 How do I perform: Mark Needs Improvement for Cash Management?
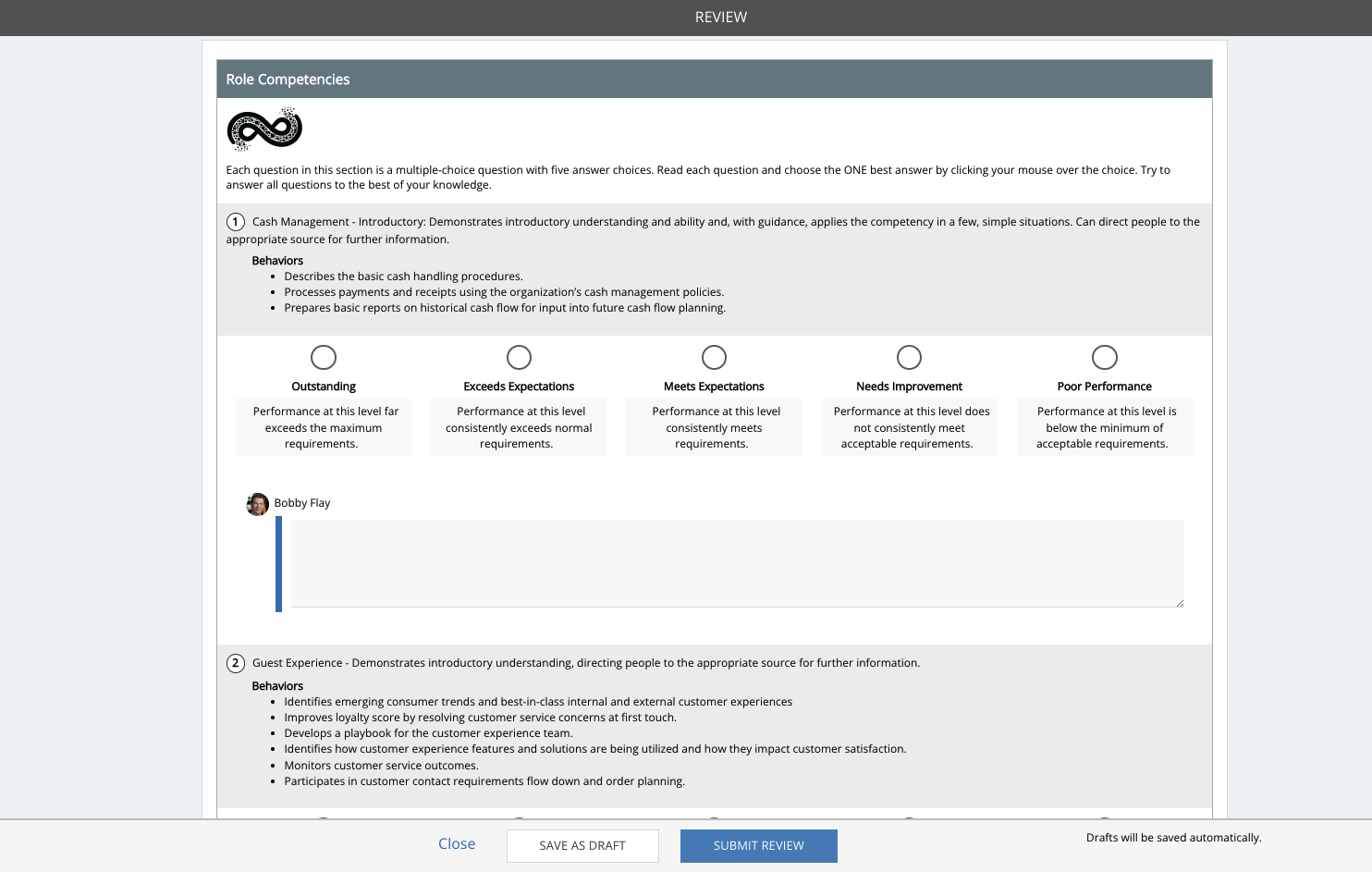click(910, 357)
